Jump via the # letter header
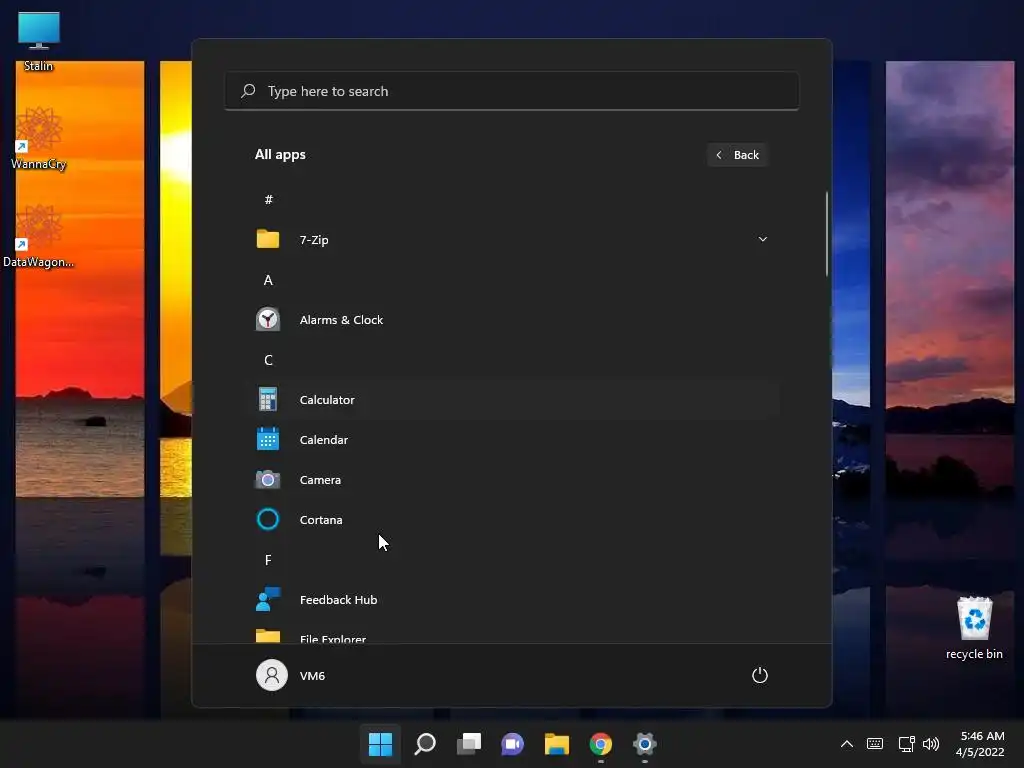 coord(268,199)
